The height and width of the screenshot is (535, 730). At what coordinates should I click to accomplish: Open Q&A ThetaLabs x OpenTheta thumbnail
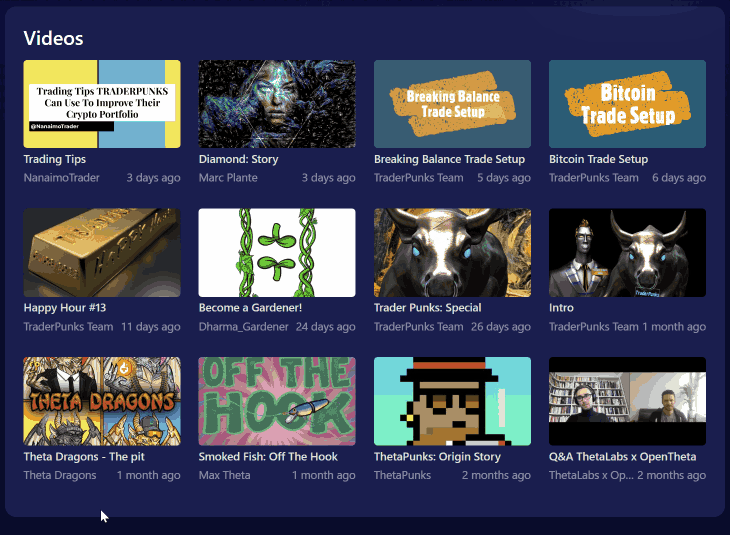[x=627, y=401]
